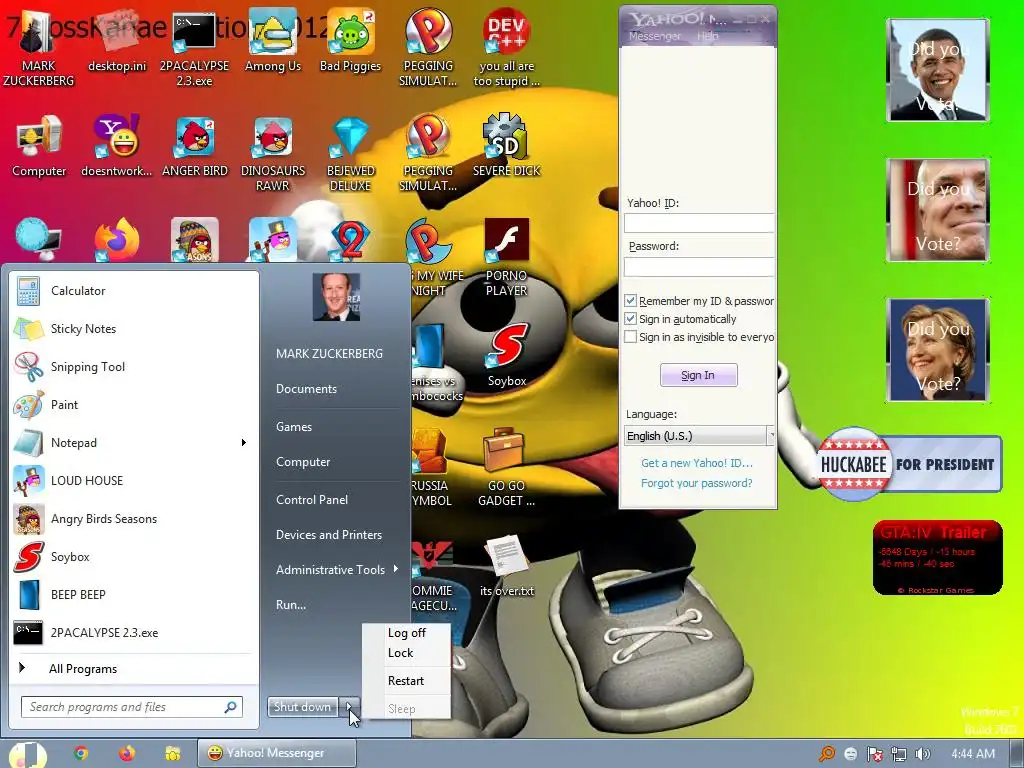Expand the Administrative Tools submenu
Image resolution: width=1024 pixels, height=768 pixels.
396,569
